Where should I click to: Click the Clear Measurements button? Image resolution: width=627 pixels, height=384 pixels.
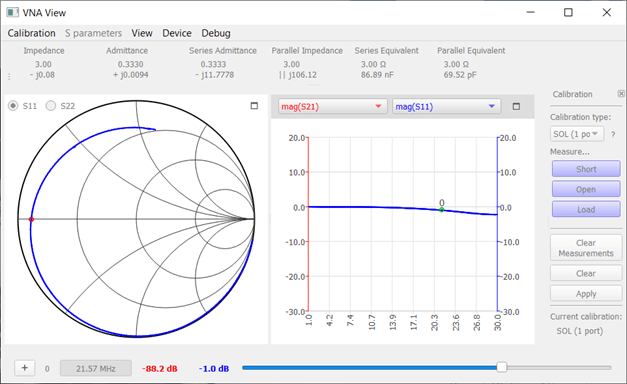point(586,248)
